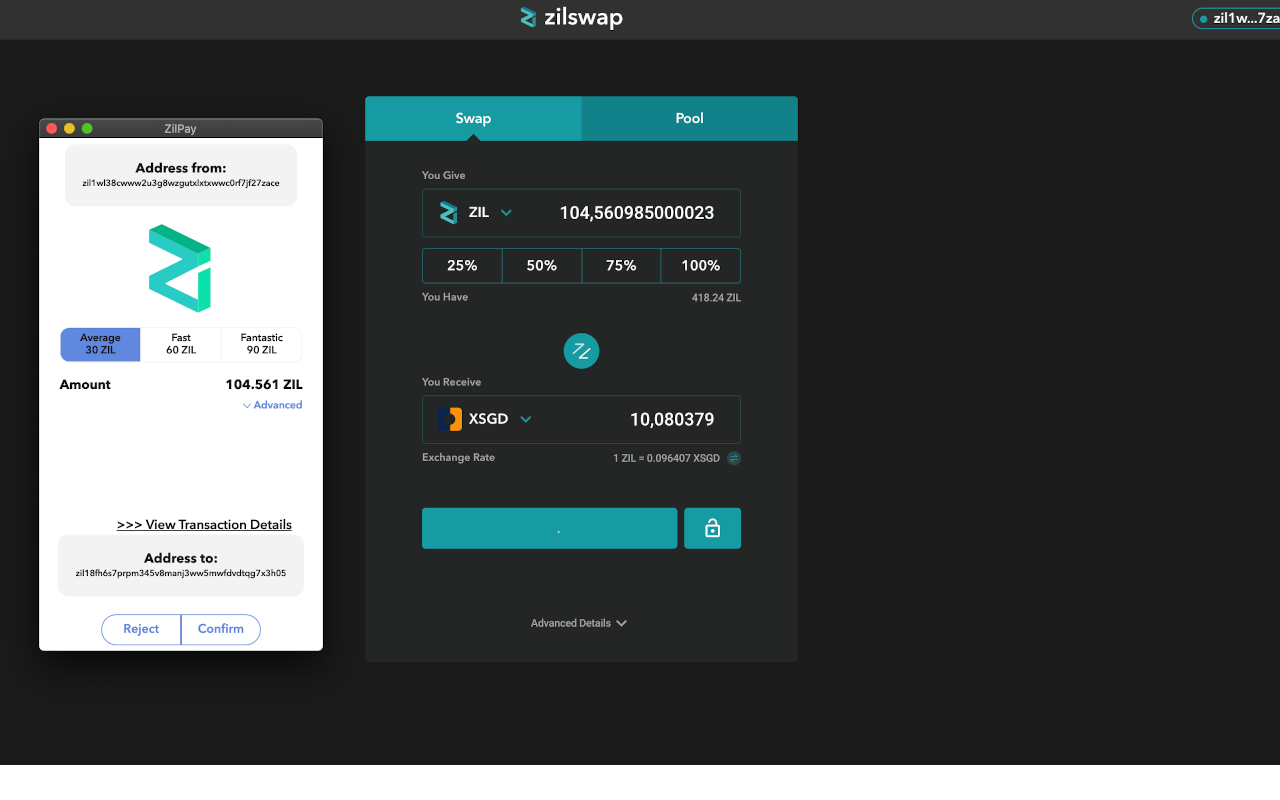Click the unlock token padlock button

point(712,528)
